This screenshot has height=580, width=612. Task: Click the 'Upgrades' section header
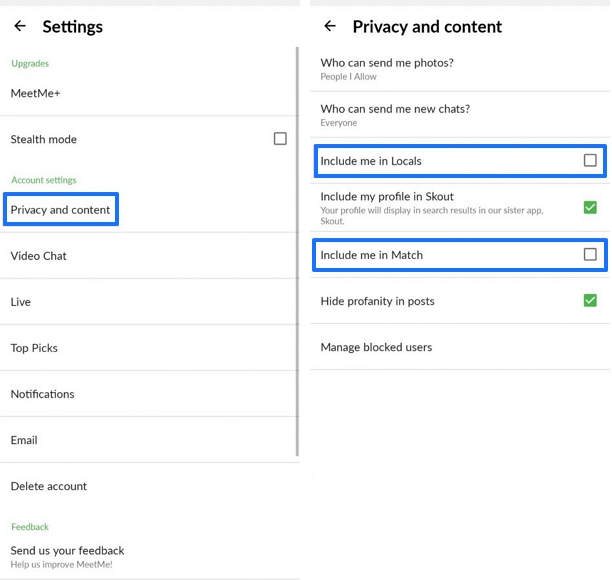click(30, 63)
